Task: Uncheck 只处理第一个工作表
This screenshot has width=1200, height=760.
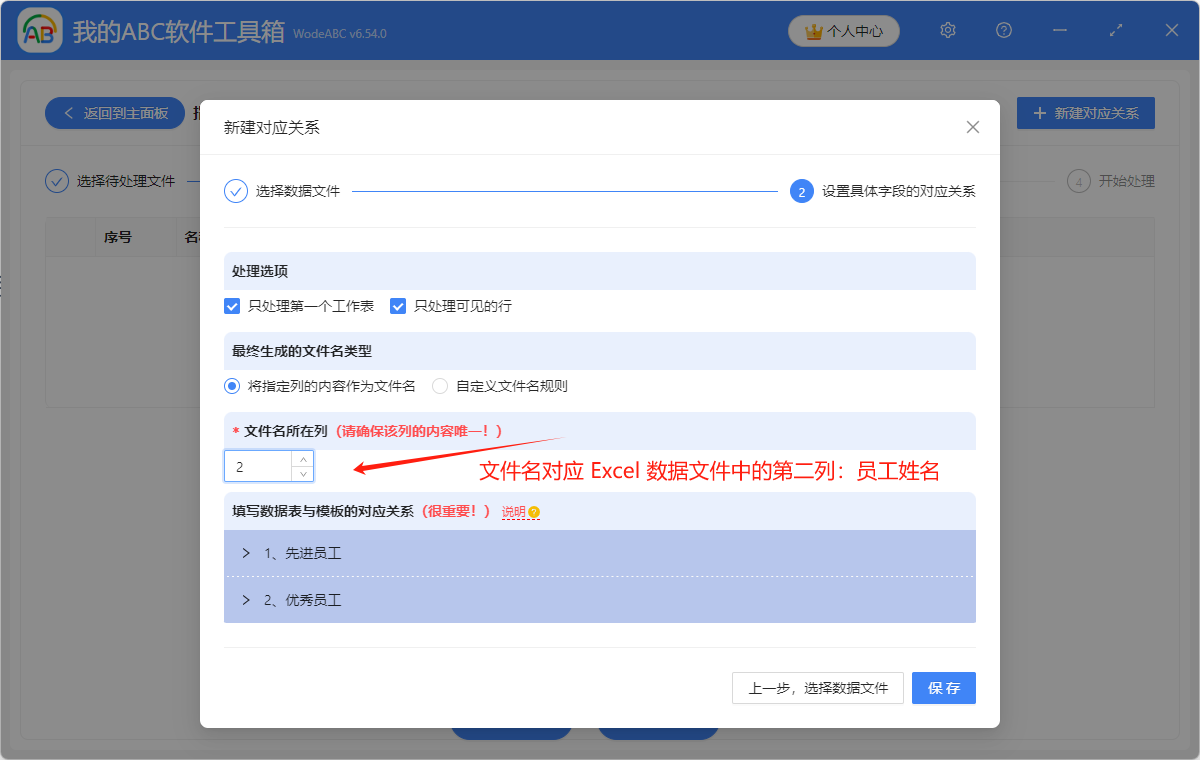Action: pos(232,305)
